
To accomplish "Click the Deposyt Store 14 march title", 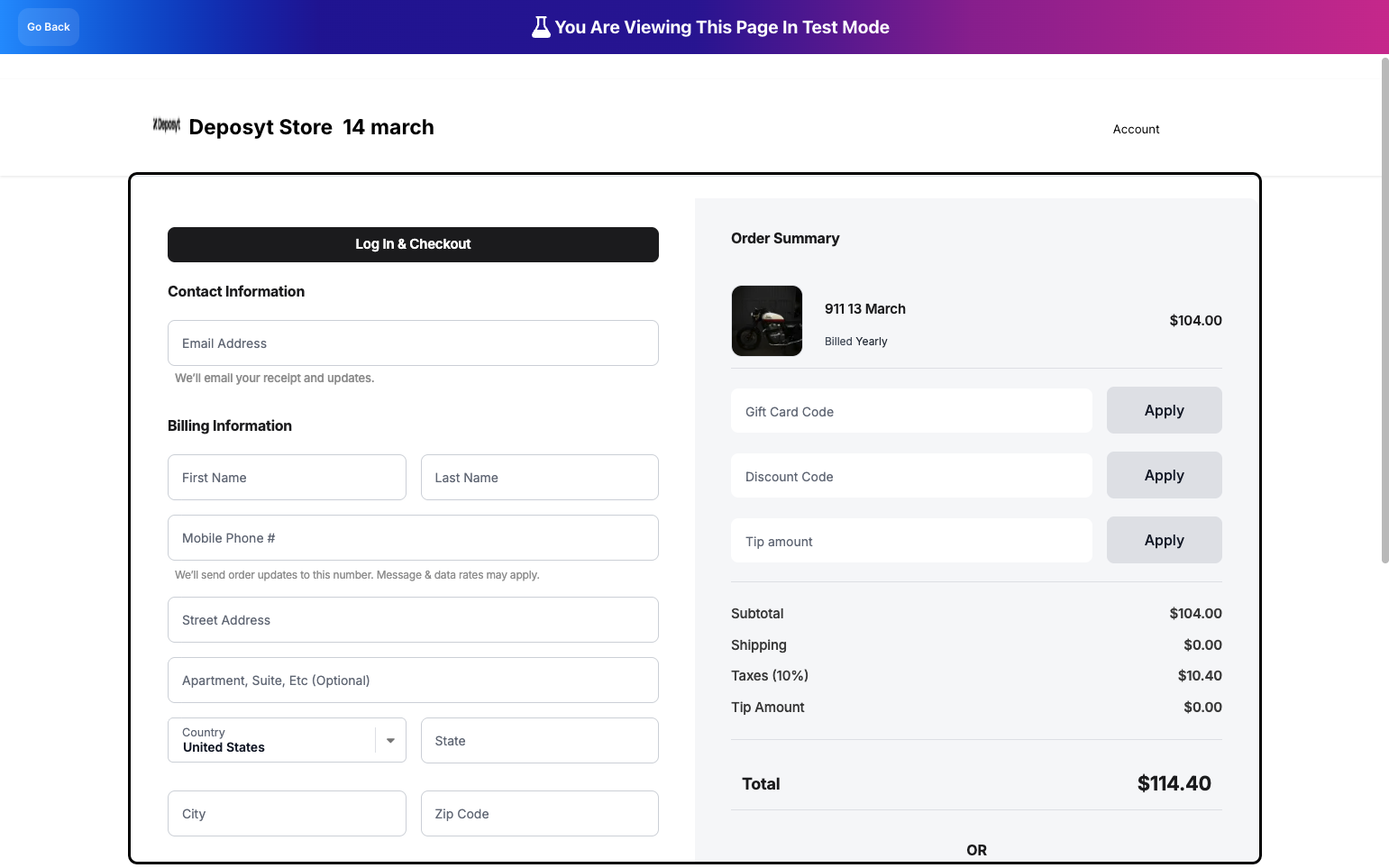I will 311,127.
